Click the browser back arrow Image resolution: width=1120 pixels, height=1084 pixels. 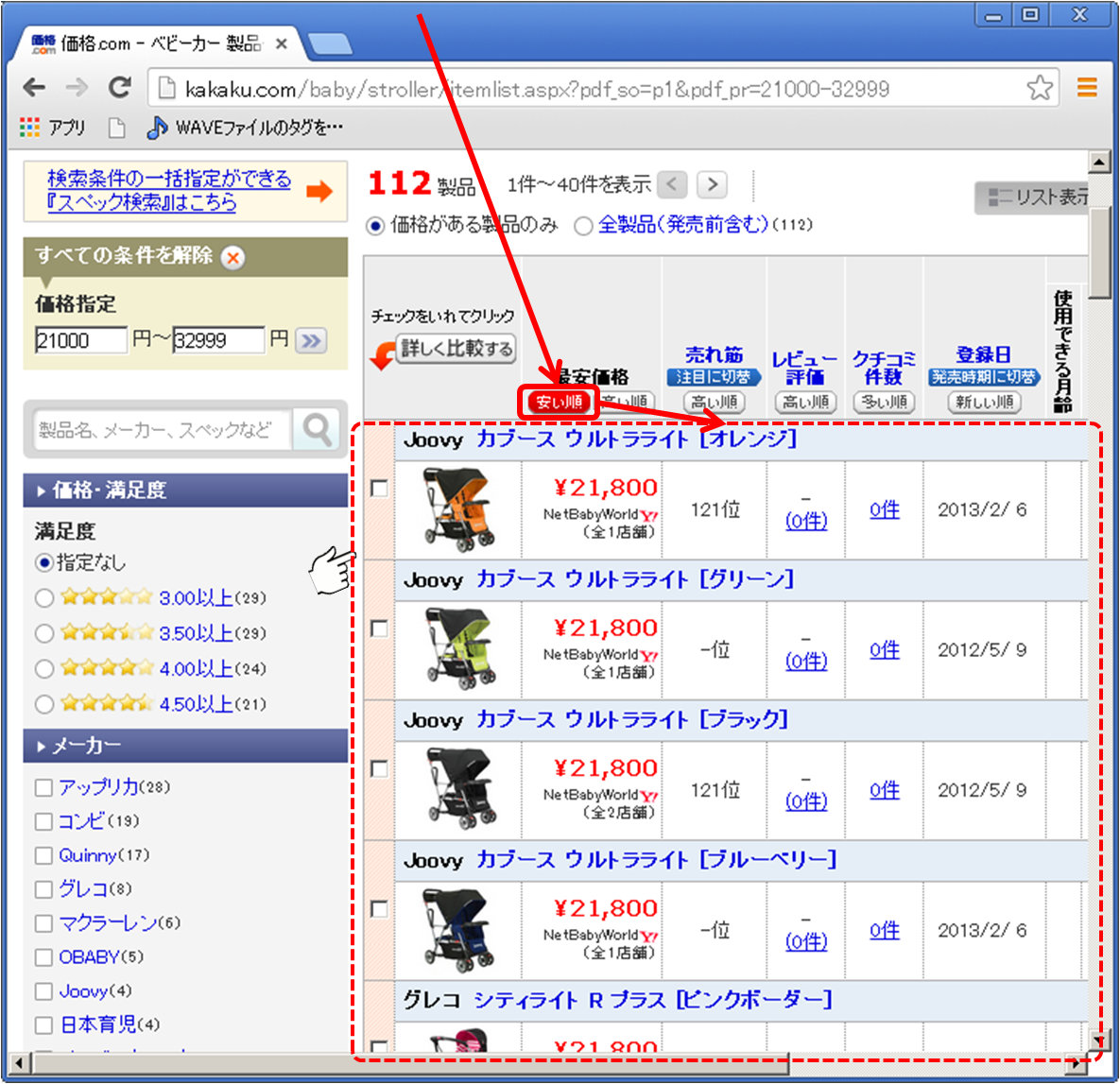(x=35, y=88)
